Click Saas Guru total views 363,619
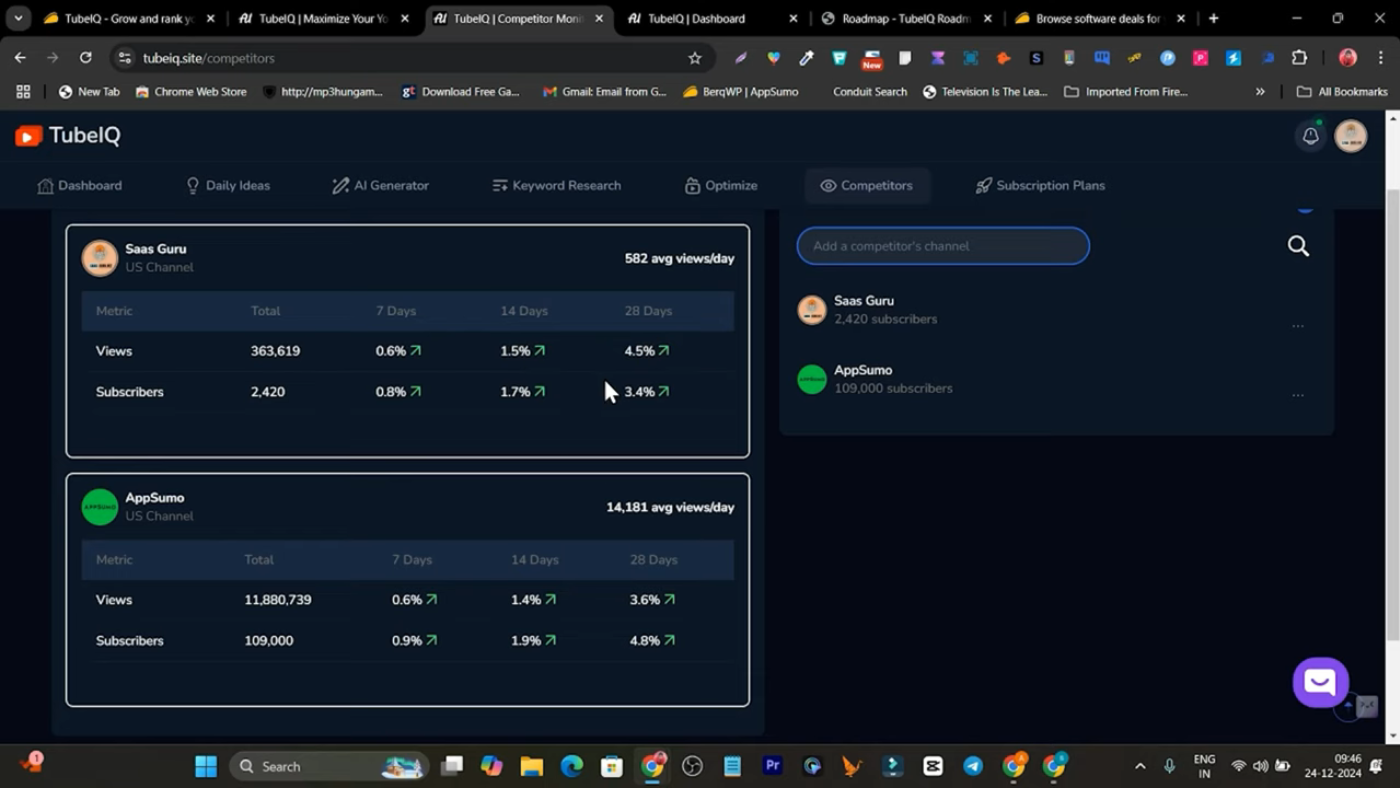Viewport: 1400px width, 788px height. pos(275,351)
